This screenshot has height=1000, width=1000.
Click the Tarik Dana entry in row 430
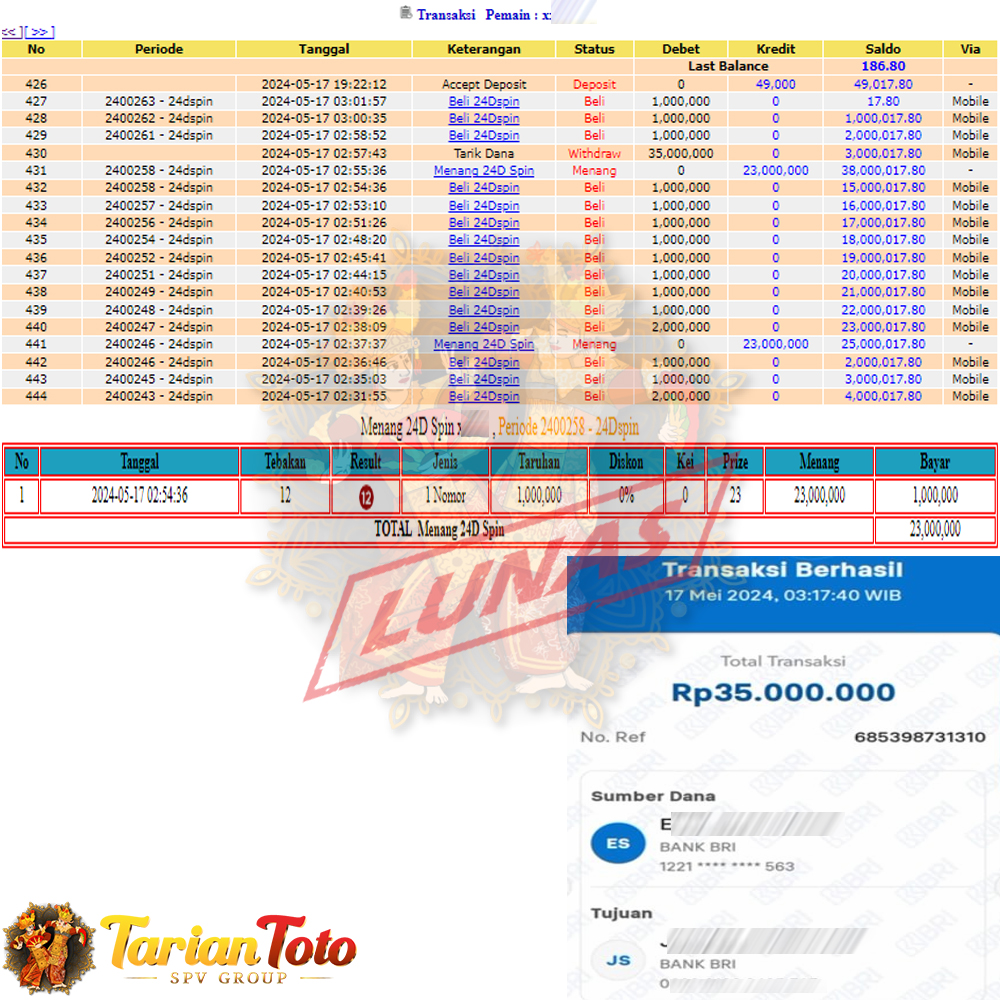pyautogui.click(x=484, y=153)
